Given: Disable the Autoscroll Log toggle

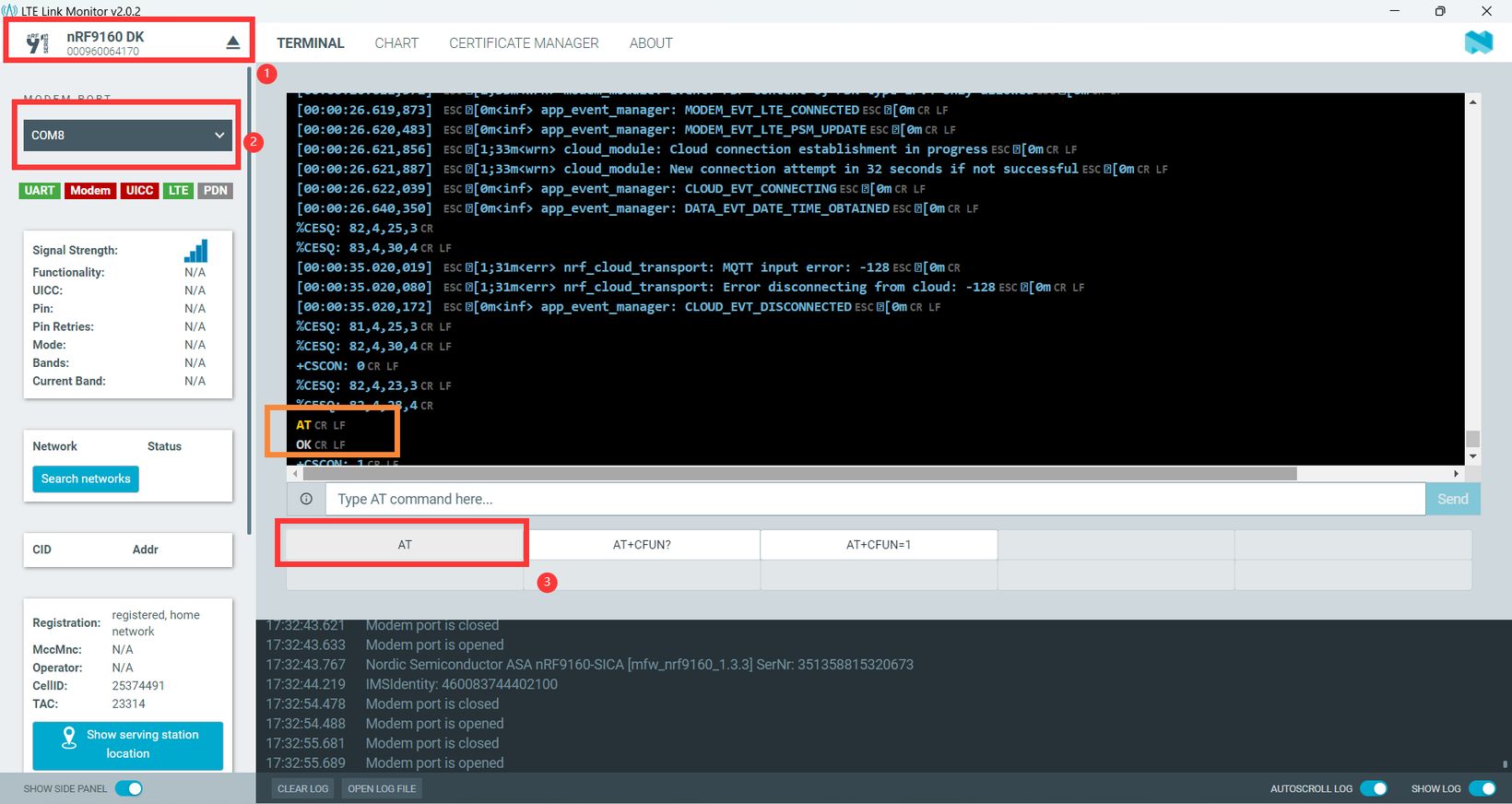Looking at the screenshot, I should tap(1373, 788).
